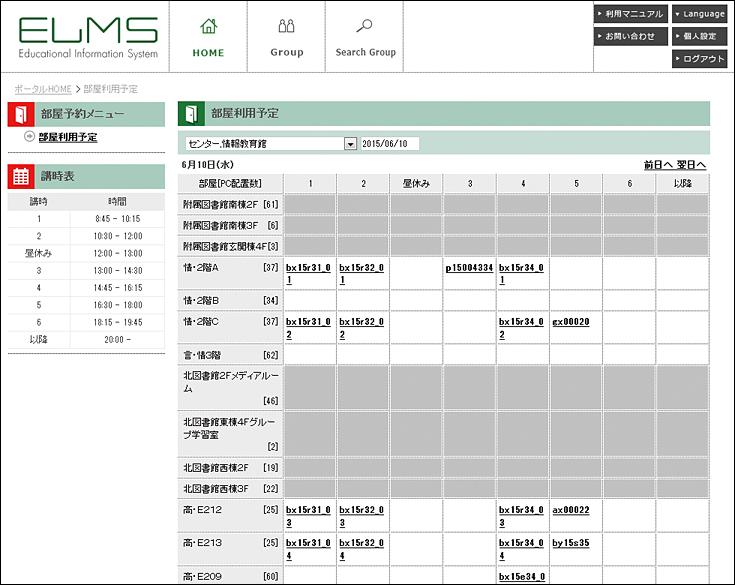The height and width of the screenshot is (585, 735).
Task: Click the arrow icon next to 部屋利用予定 menu link
Action: (x=30, y=136)
